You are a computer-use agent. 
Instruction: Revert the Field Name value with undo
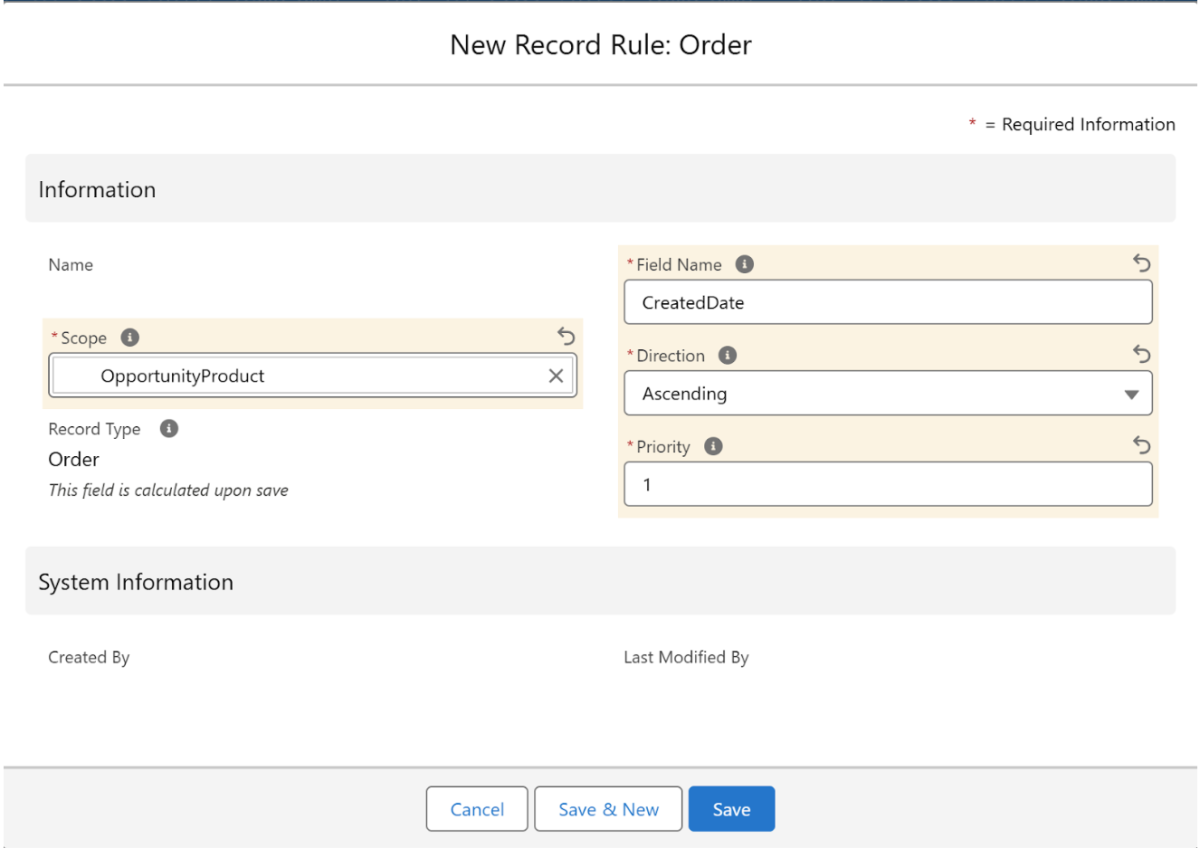[x=1141, y=263]
